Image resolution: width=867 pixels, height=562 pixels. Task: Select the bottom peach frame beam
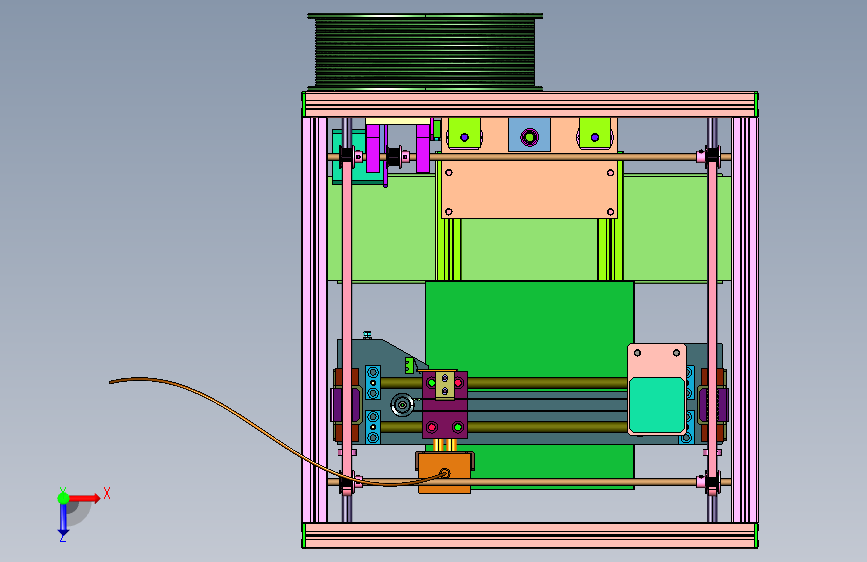tap(530, 535)
